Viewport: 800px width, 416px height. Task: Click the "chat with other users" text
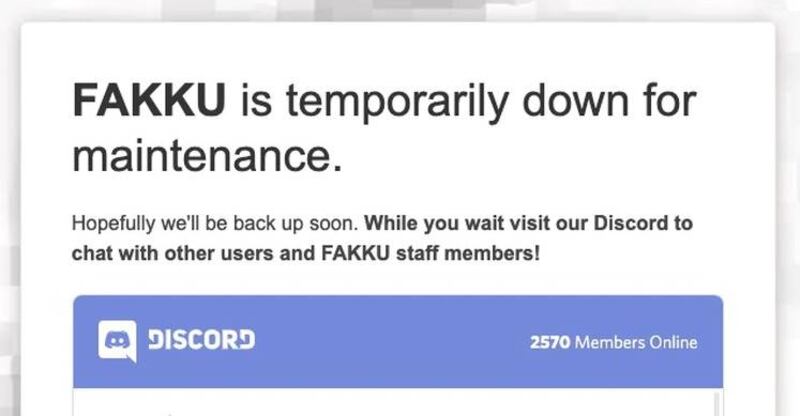[x=172, y=253]
